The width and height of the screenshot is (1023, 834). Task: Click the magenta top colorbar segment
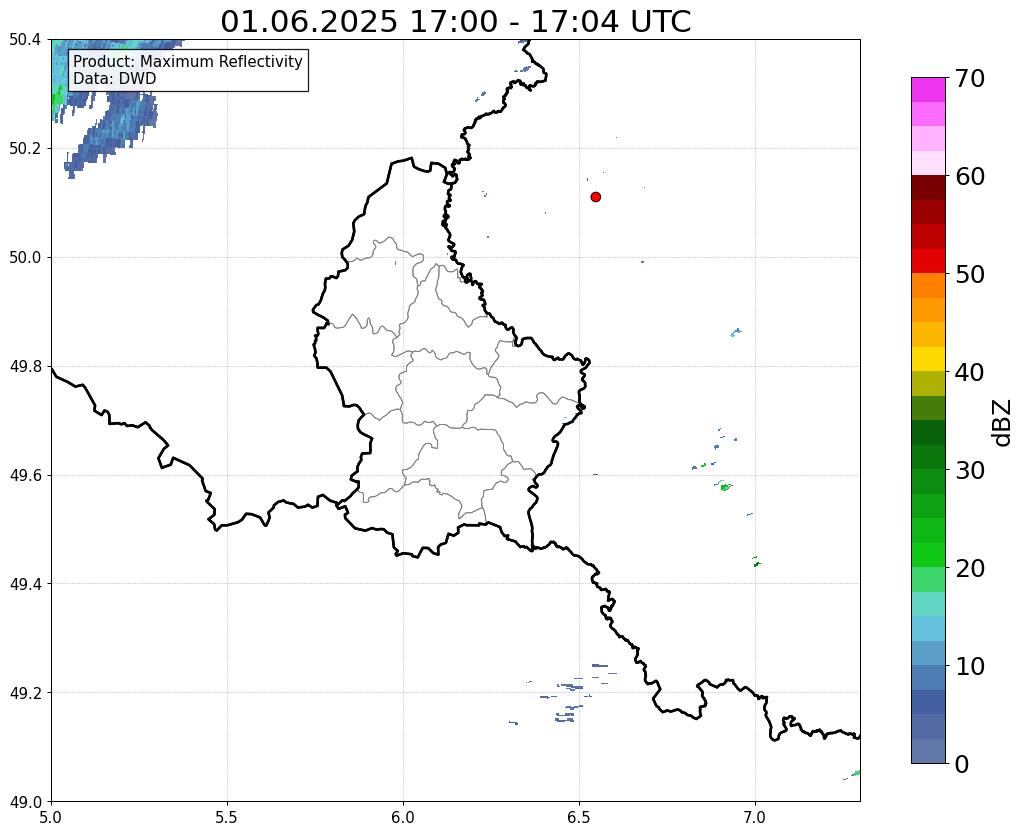tap(928, 89)
